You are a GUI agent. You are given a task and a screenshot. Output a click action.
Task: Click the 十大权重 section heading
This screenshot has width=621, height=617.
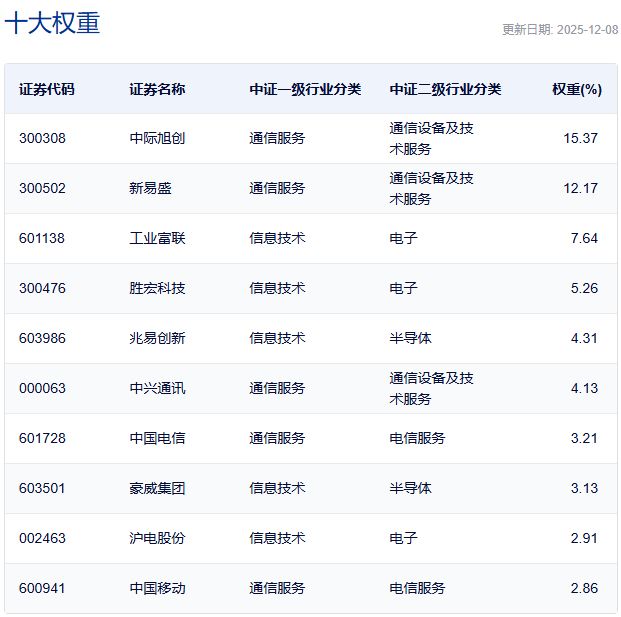[x=52, y=24]
